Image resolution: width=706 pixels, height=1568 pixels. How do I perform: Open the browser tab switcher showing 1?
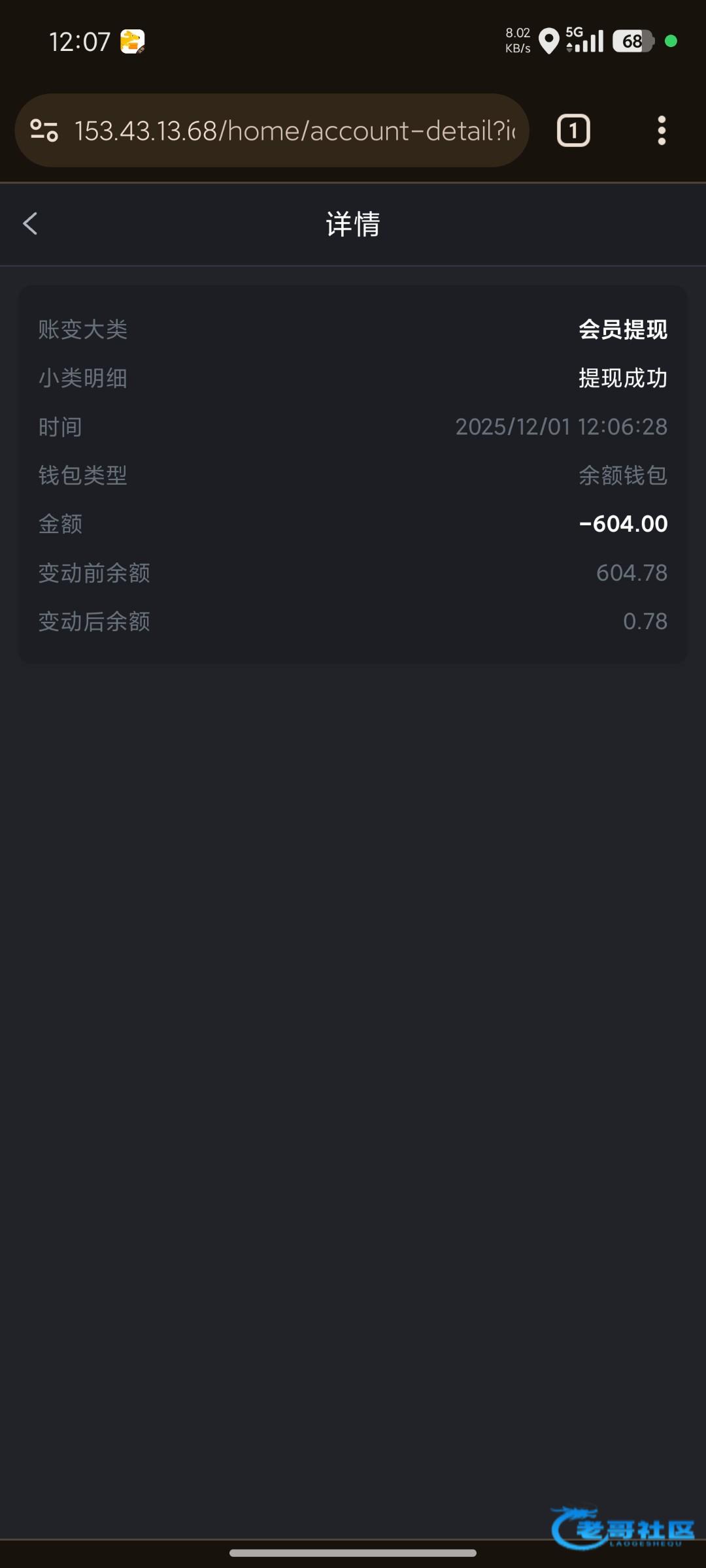pyautogui.click(x=573, y=131)
